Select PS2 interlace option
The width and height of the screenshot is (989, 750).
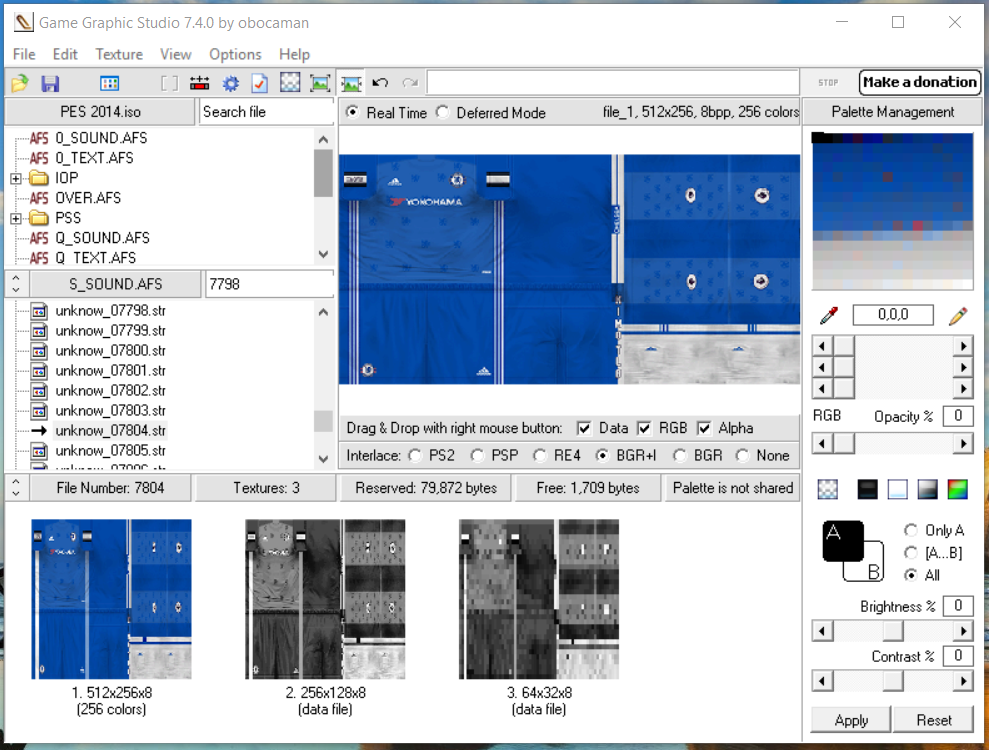click(x=415, y=455)
